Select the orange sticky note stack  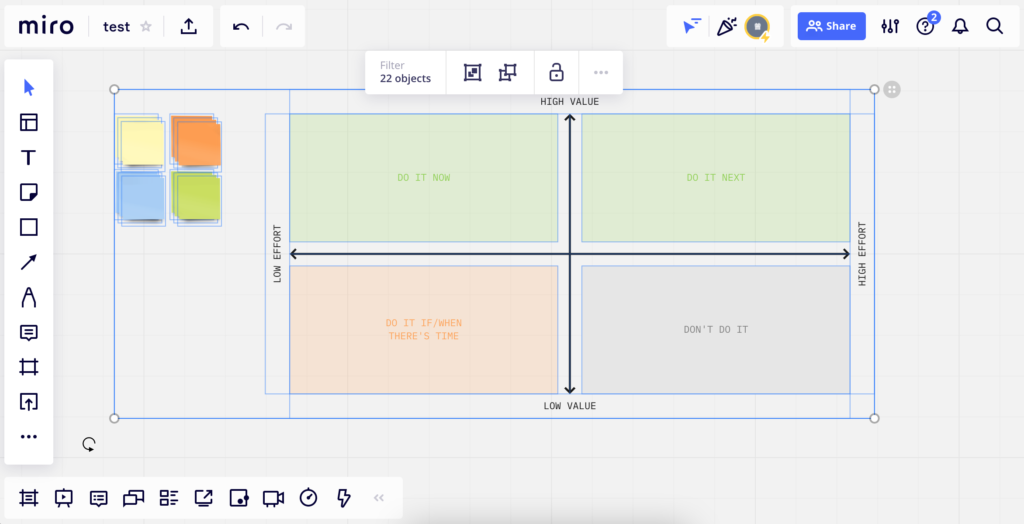[x=196, y=142]
